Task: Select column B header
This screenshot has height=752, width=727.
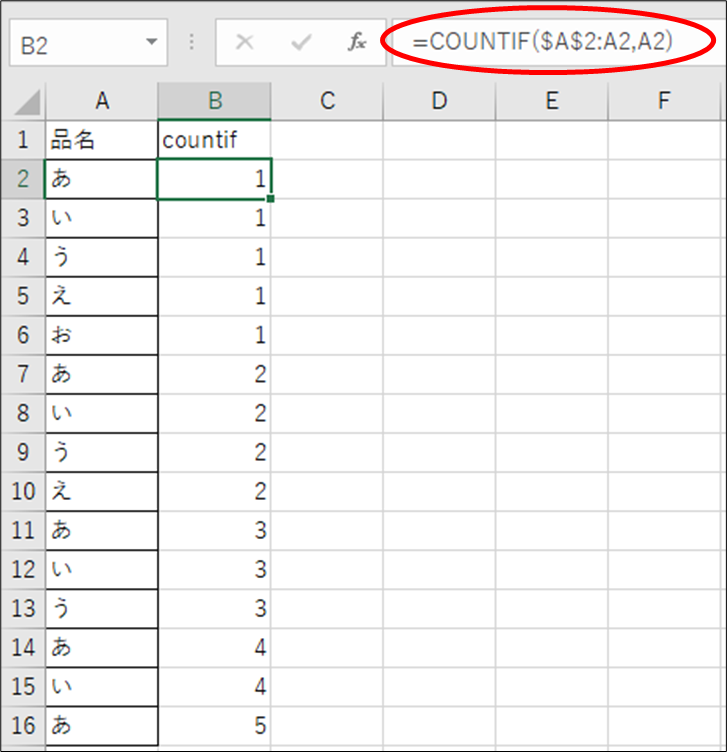Action: point(214,101)
